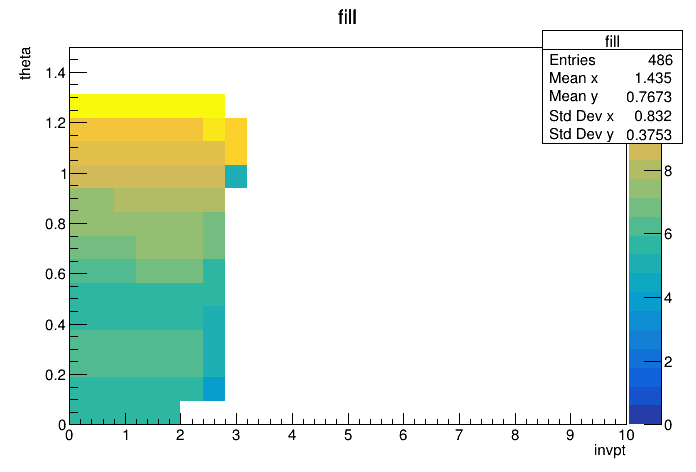Click the 'Mean x 1.435' stats row
This screenshot has height=472, width=696.
(612, 78)
